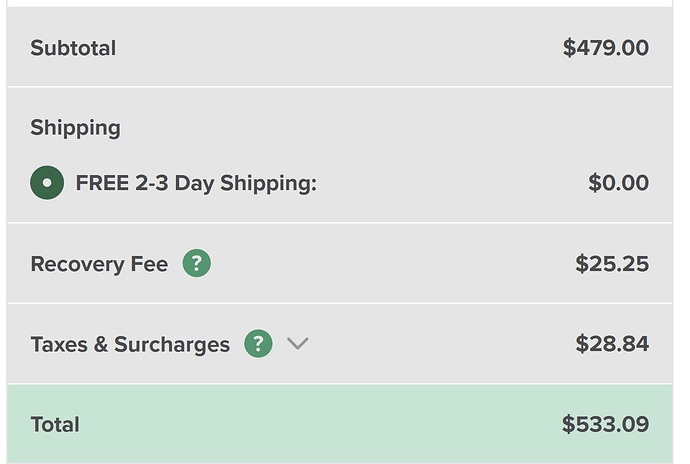690x464 pixels.
Task: Click the Total label
Action: tap(55, 425)
